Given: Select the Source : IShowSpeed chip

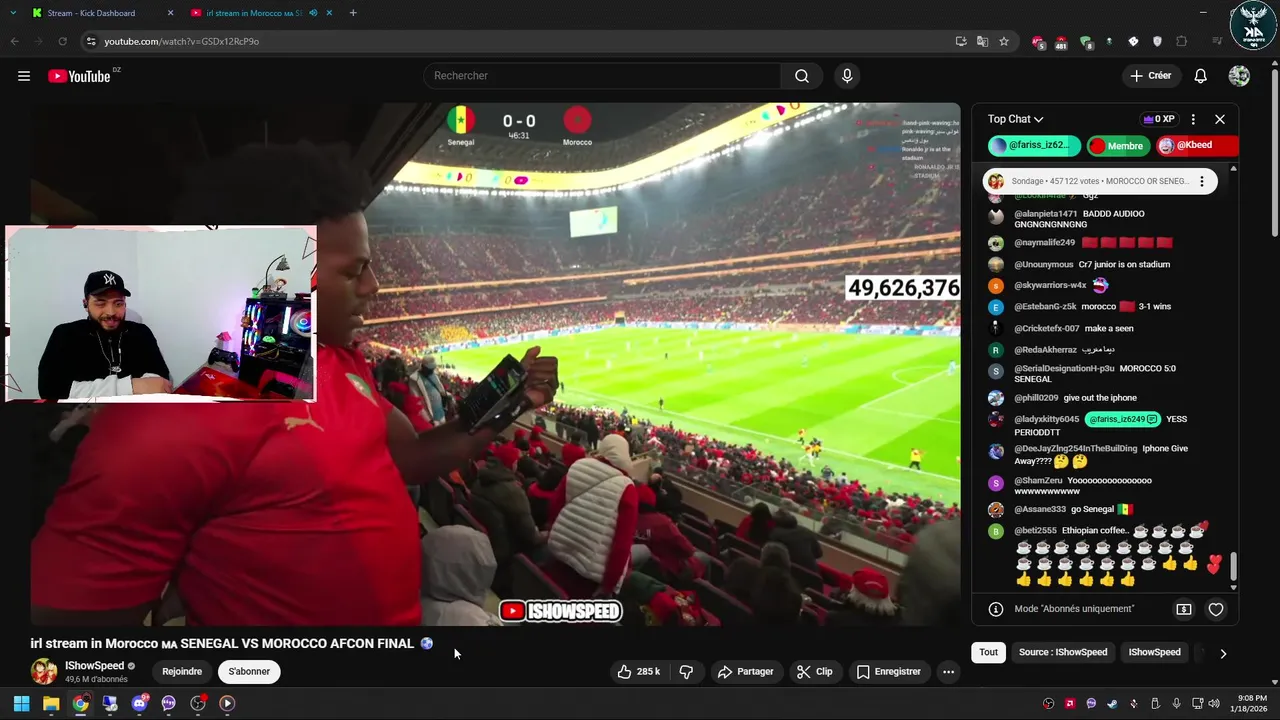Looking at the screenshot, I should pyautogui.click(x=1063, y=652).
